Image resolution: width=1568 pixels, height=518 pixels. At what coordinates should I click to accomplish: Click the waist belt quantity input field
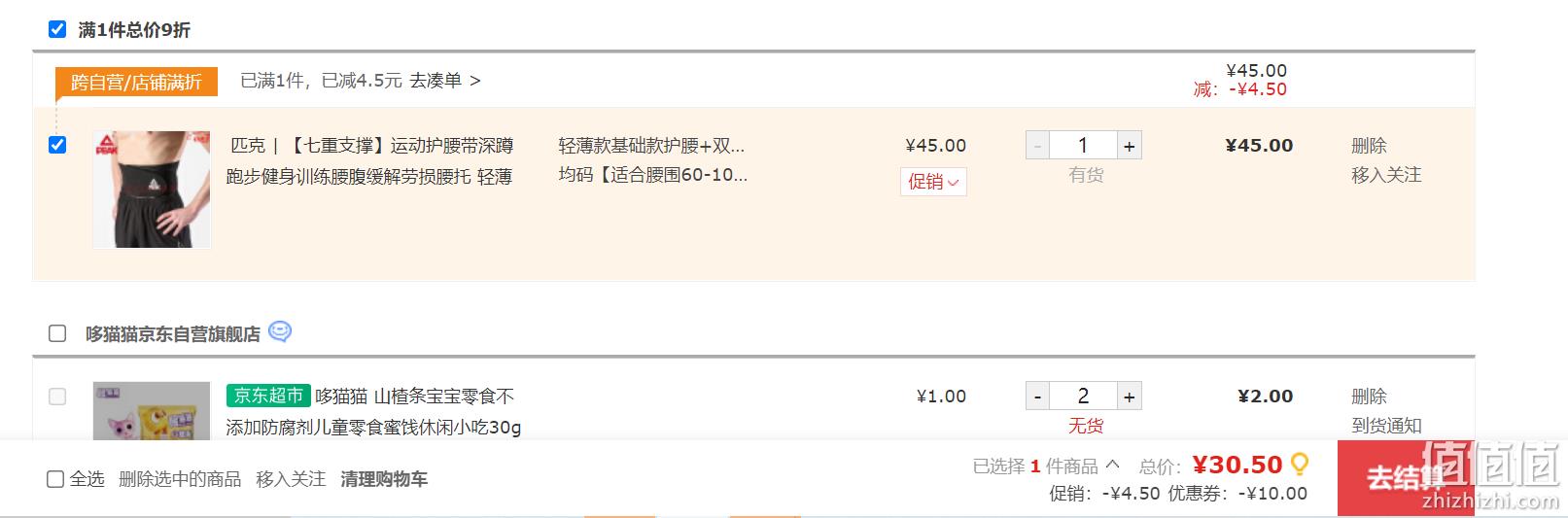coord(1083,146)
